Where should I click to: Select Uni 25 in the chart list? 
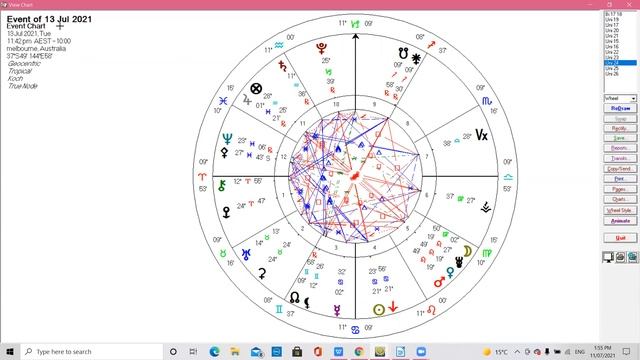tap(612, 69)
